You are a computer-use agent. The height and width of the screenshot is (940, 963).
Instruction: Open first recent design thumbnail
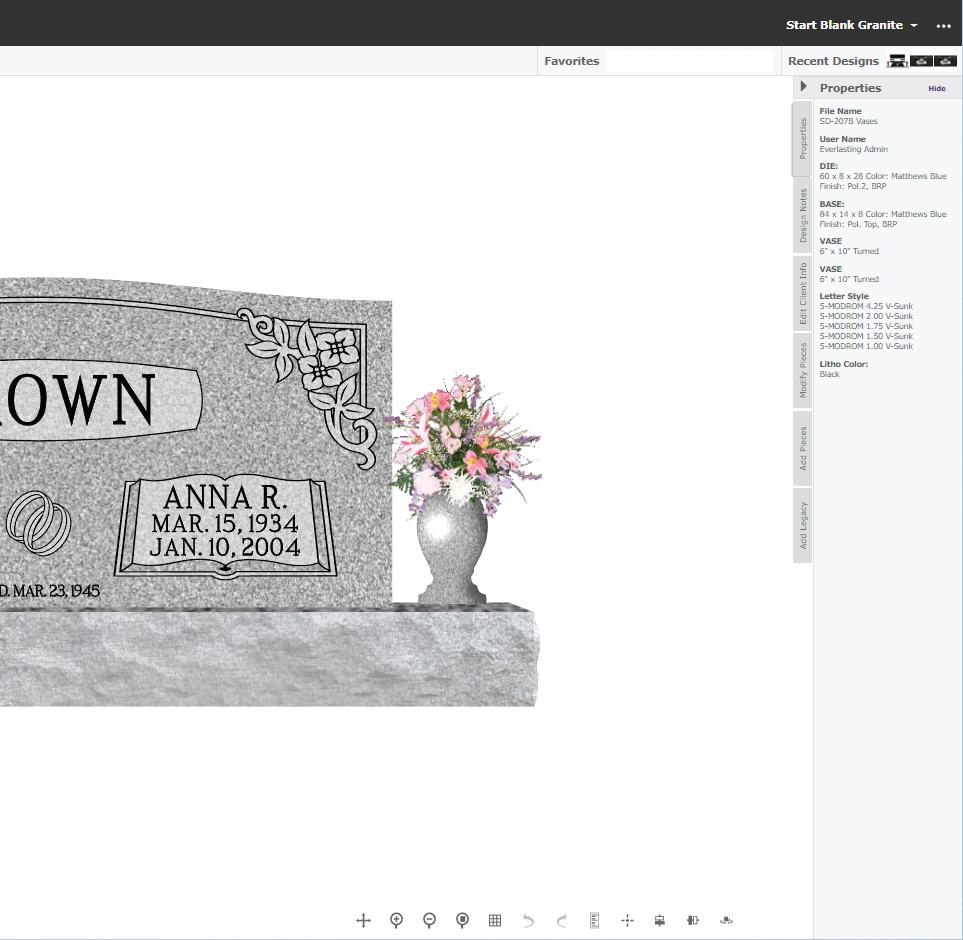tap(897, 61)
